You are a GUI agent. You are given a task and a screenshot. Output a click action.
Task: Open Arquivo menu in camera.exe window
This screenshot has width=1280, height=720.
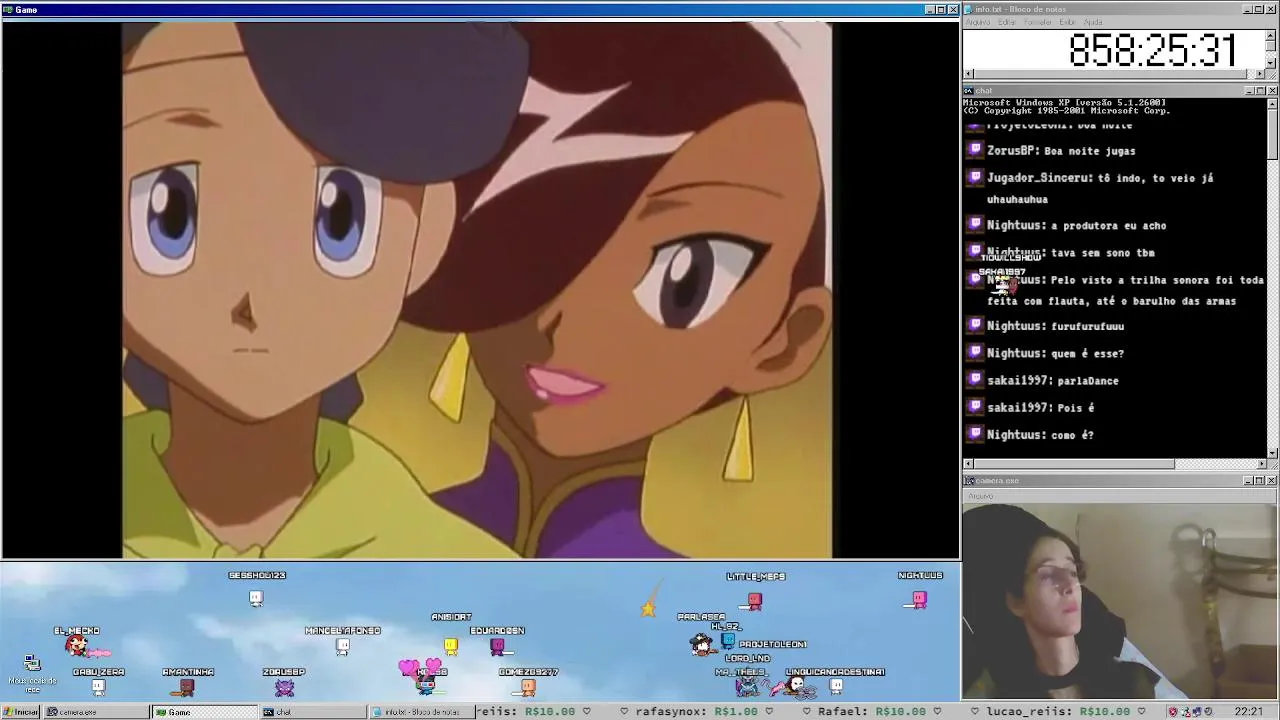[980, 496]
